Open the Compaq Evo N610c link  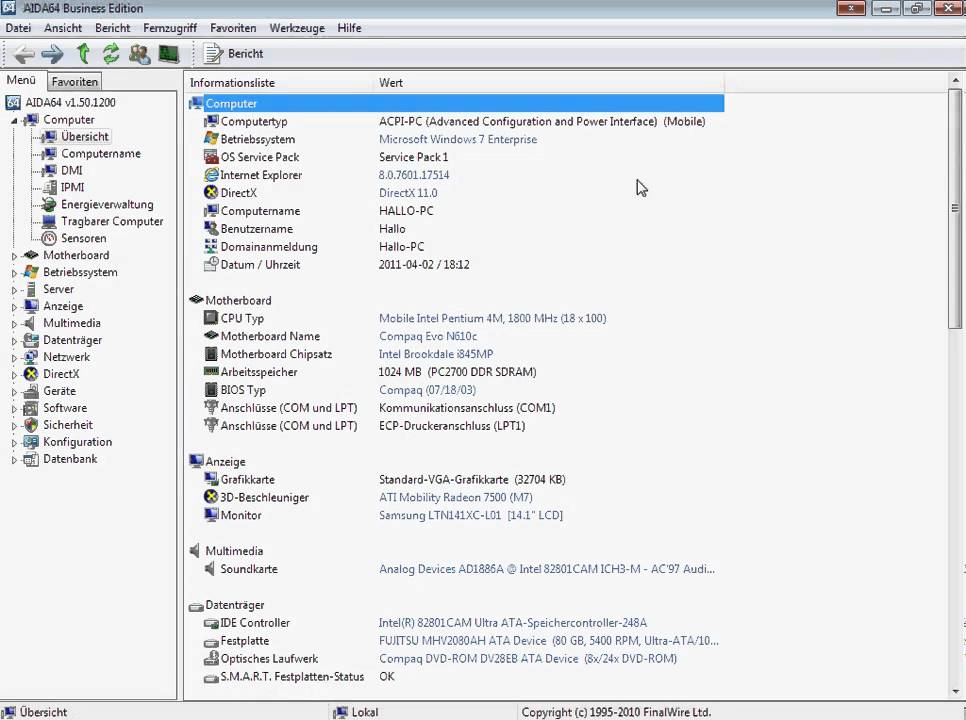tap(428, 336)
